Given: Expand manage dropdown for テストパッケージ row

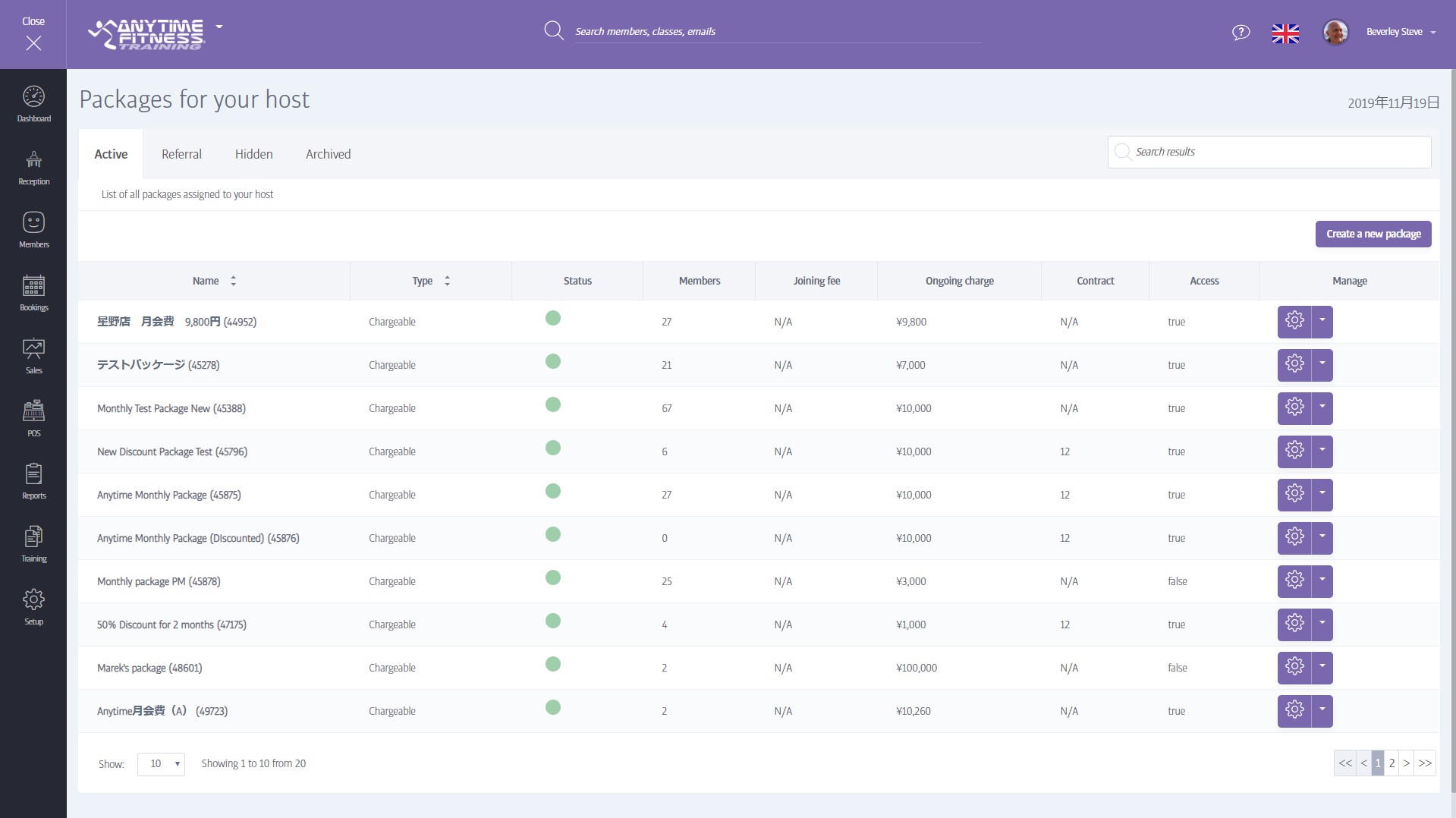Looking at the screenshot, I should [1322, 364].
